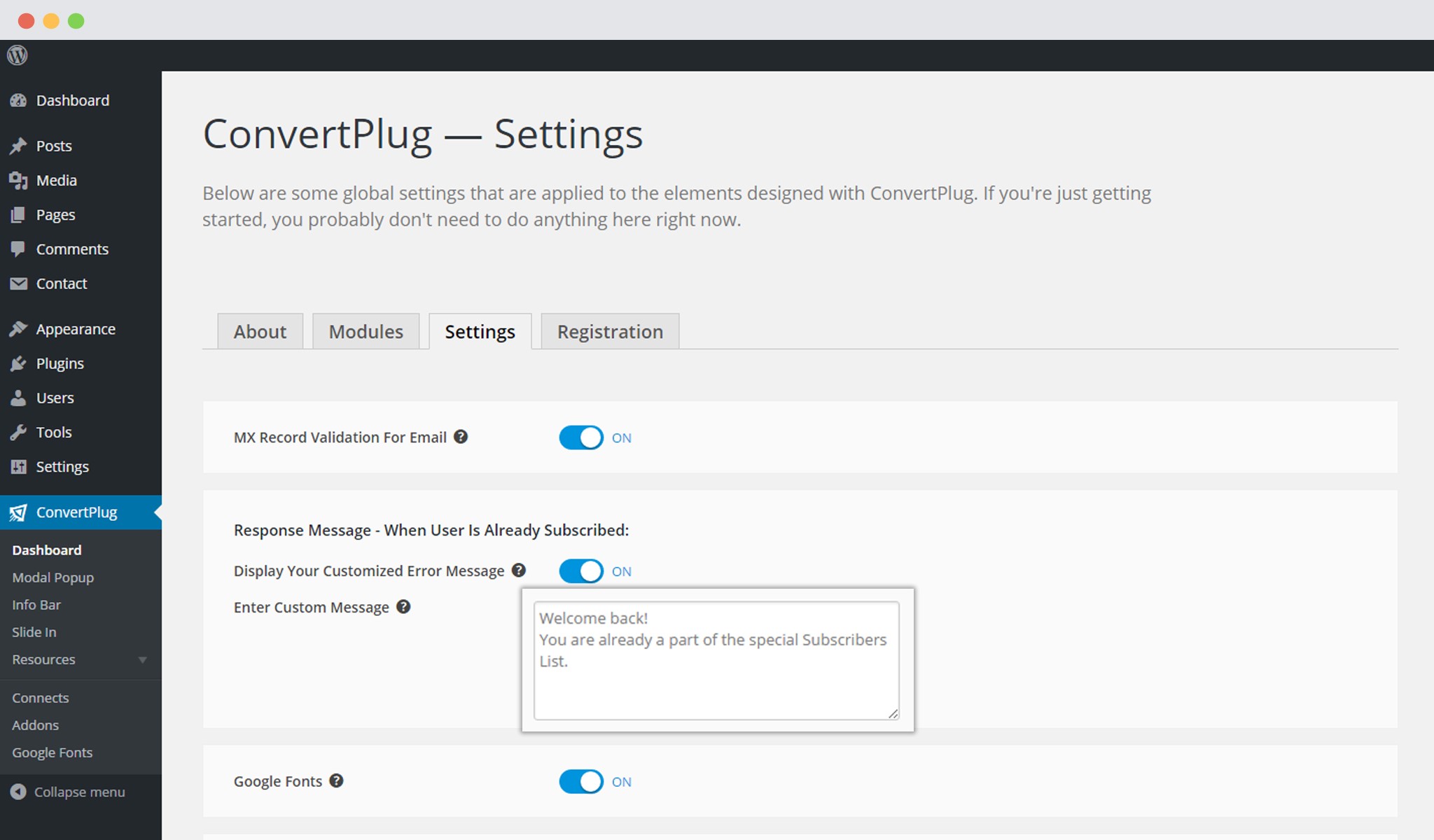
Task: Switch to the Registration tab
Action: click(608, 331)
